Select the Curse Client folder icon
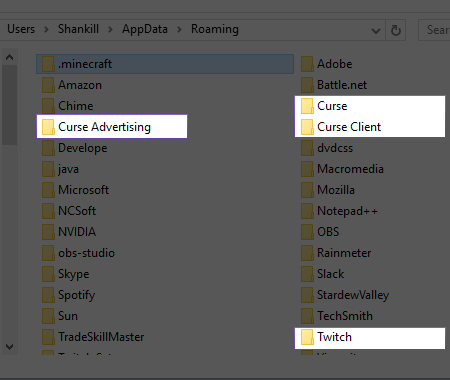450x380 pixels. coord(307,127)
